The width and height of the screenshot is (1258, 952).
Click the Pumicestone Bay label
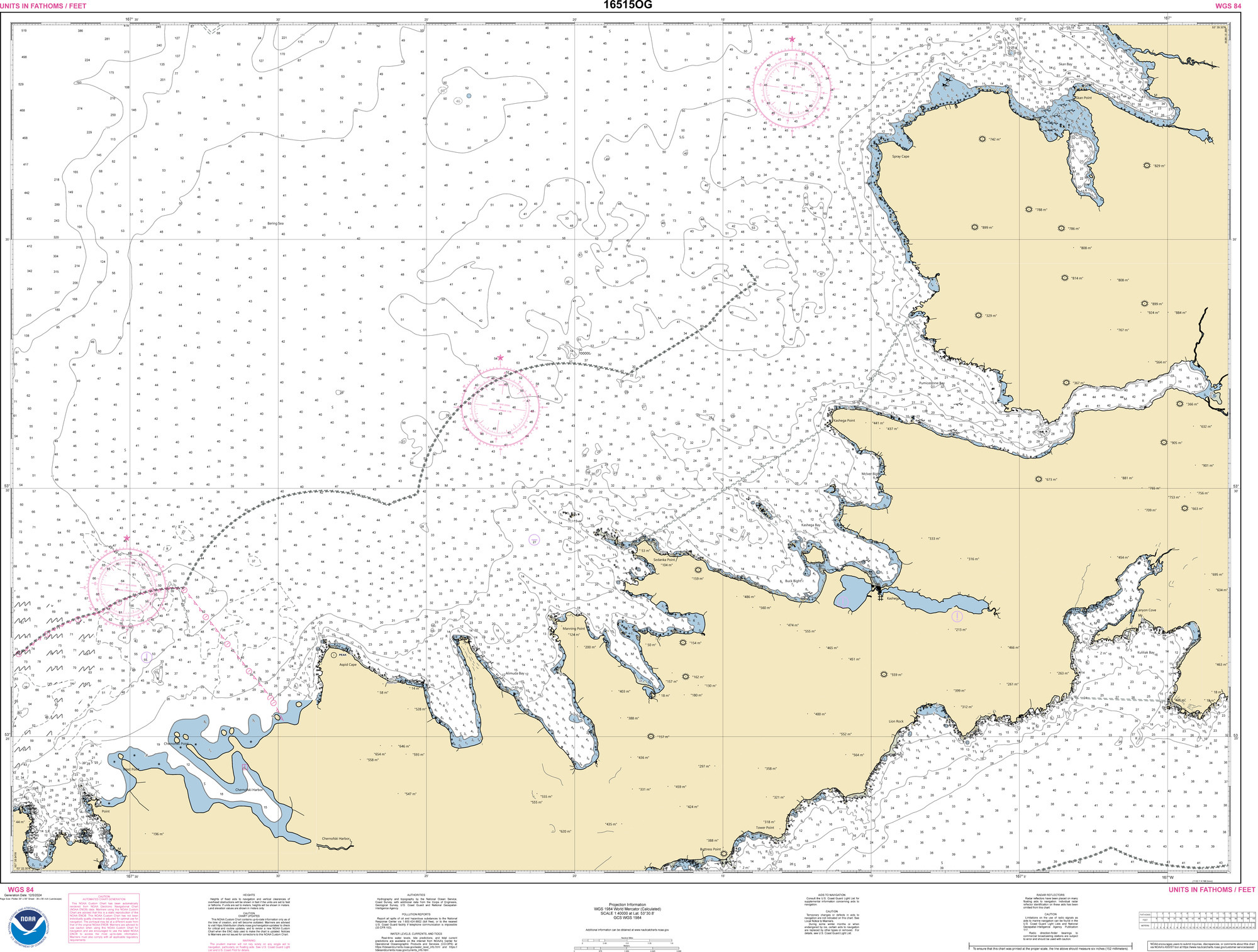[x=932, y=383]
